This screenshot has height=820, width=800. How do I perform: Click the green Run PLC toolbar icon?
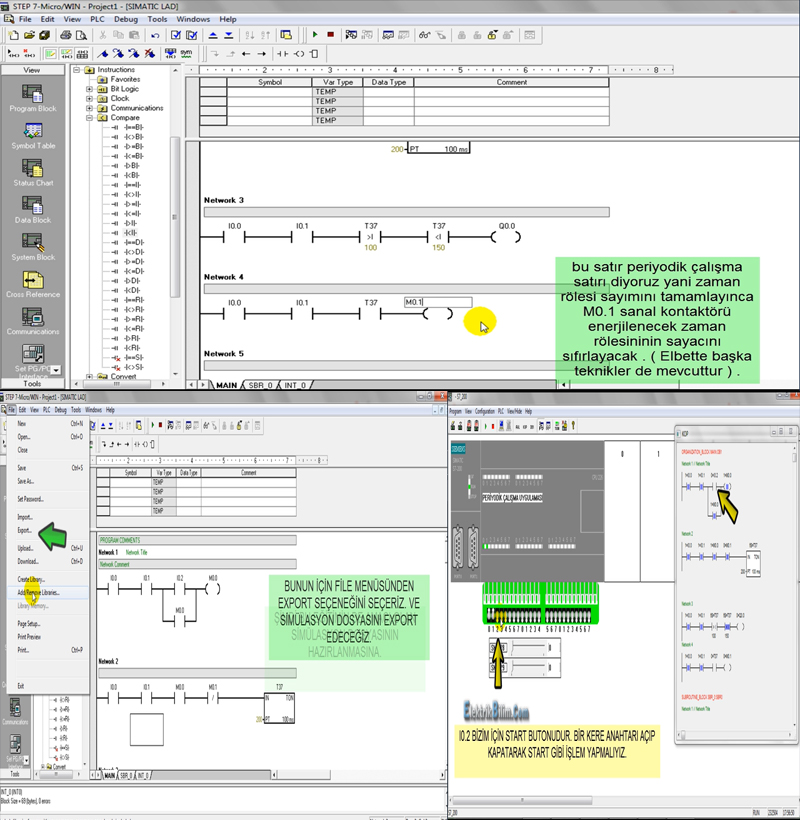tap(315, 34)
